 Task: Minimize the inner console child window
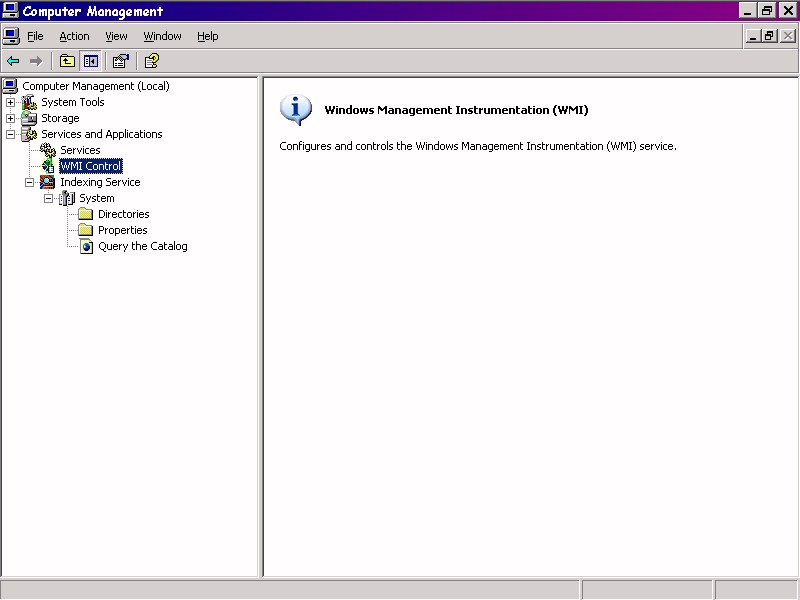(x=753, y=36)
